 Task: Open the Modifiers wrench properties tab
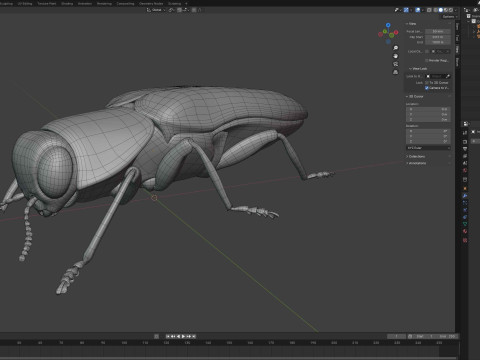pyautogui.click(x=465, y=196)
